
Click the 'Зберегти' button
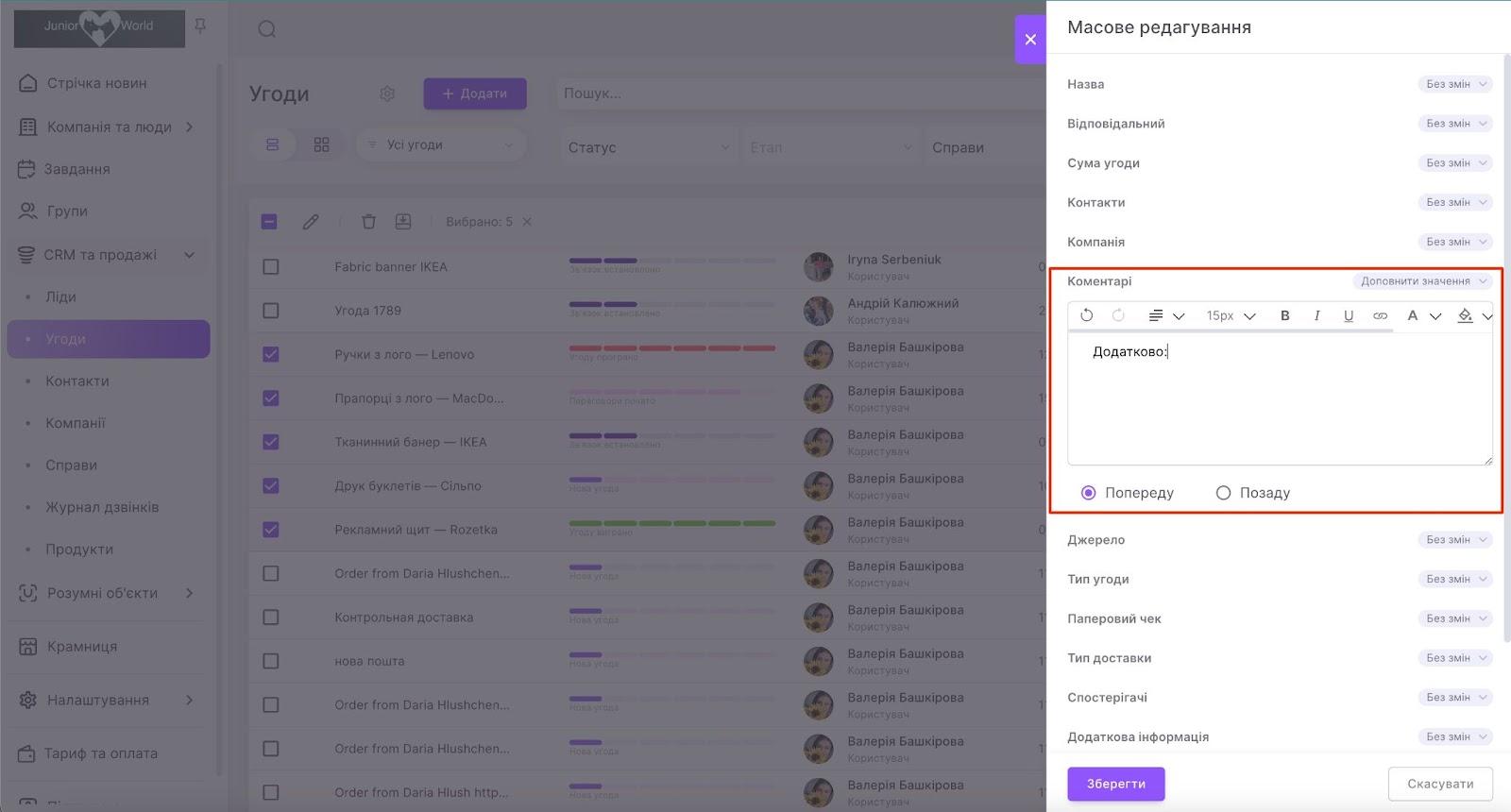(1115, 784)
